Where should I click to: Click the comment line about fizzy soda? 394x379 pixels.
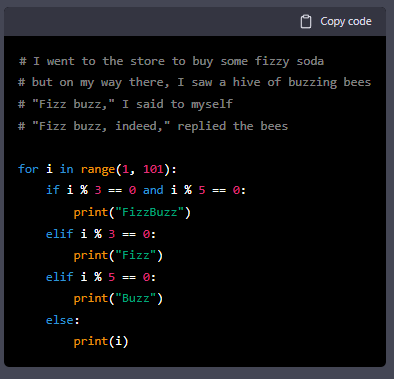pyautogui.click(x=171, y=62)
